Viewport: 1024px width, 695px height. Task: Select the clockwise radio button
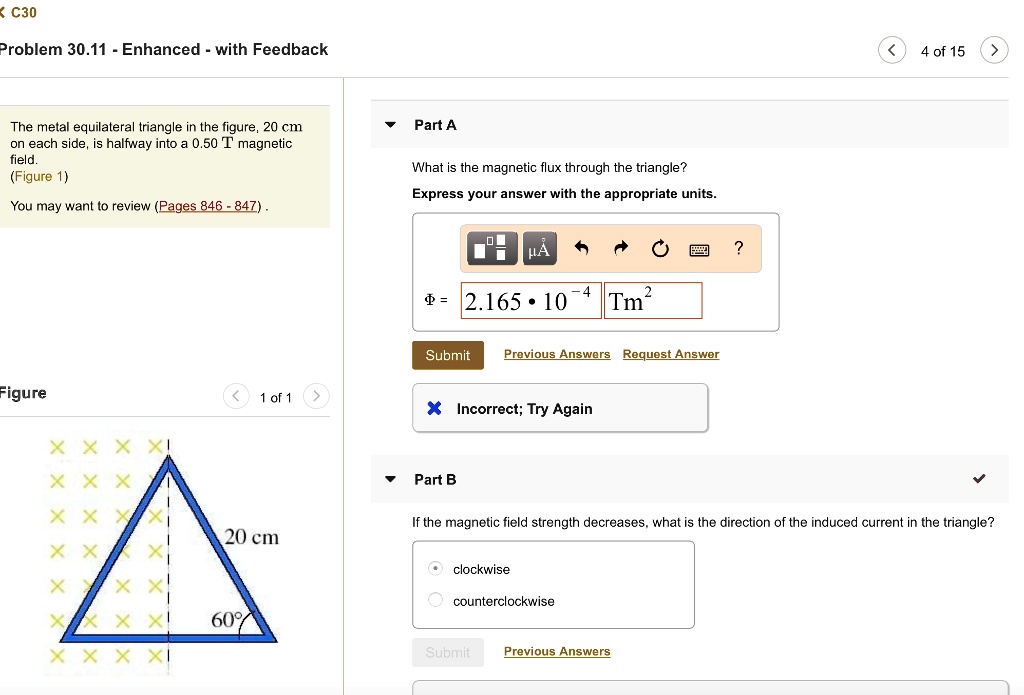435,567
